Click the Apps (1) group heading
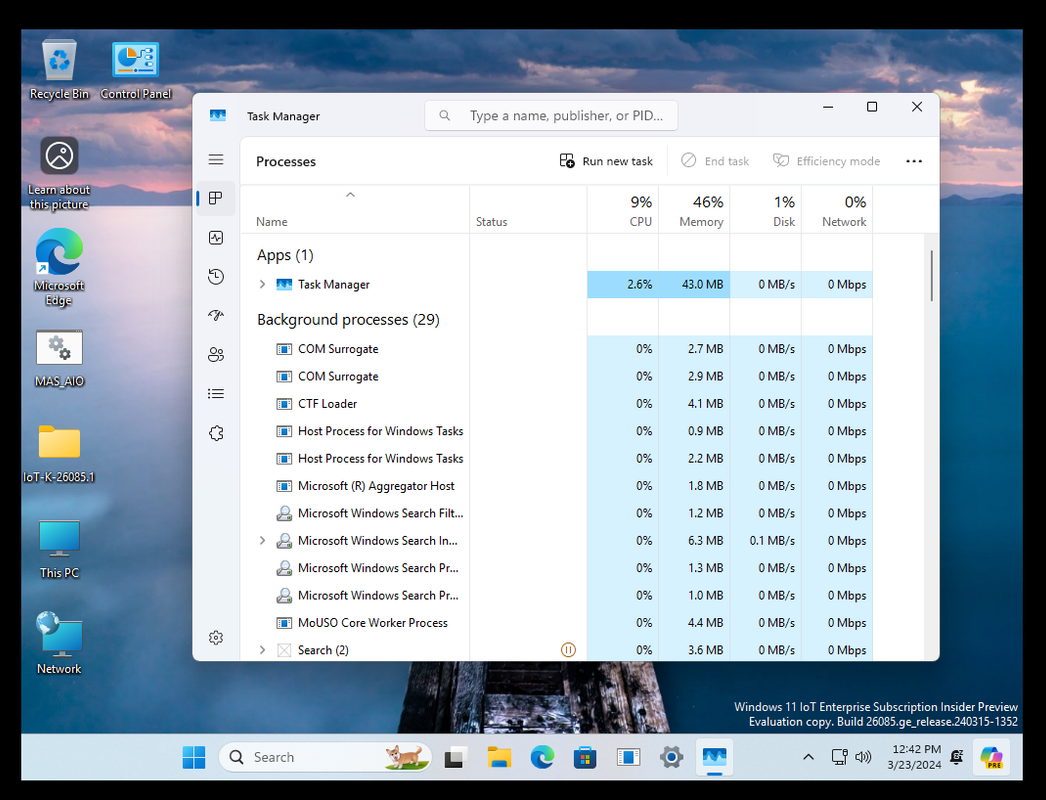Viewport: 1046px width, 800px height. click(x=285, y=255)
